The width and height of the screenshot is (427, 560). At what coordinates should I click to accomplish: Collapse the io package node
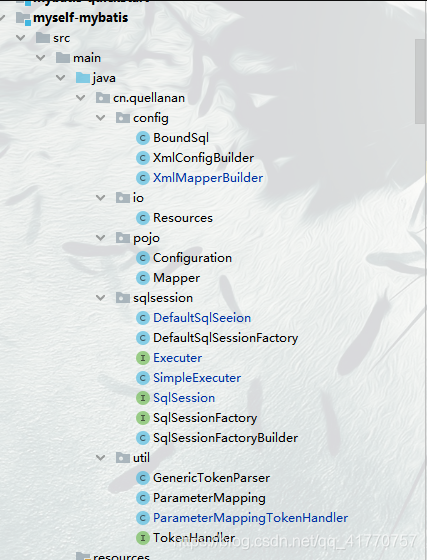click(101, 198)
